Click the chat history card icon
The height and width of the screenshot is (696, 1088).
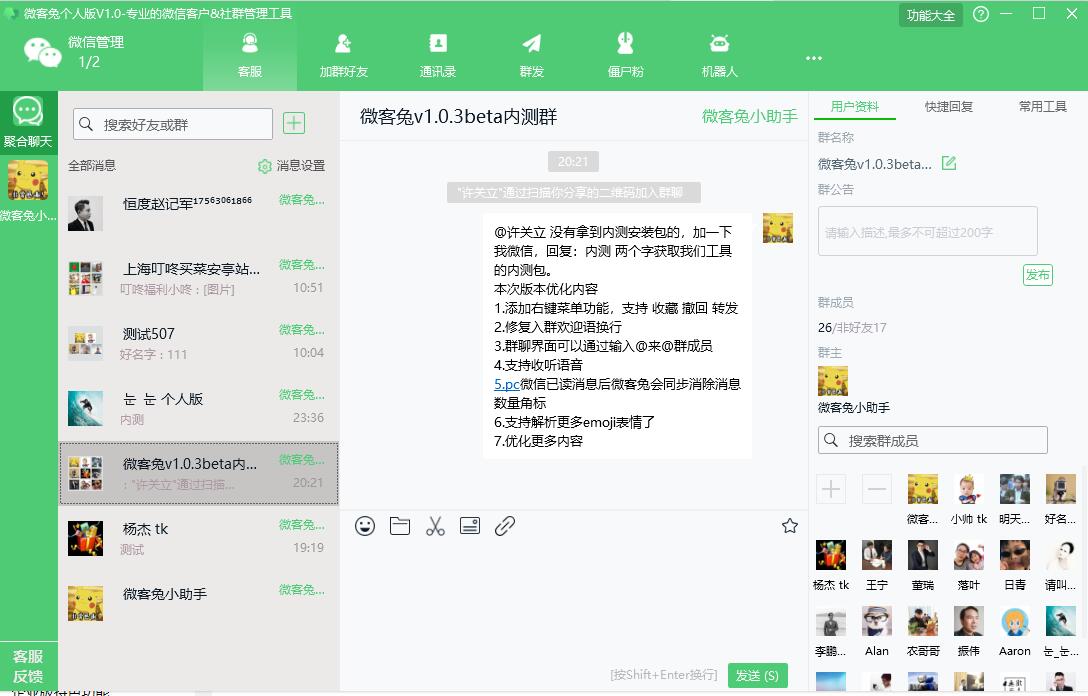470,526
